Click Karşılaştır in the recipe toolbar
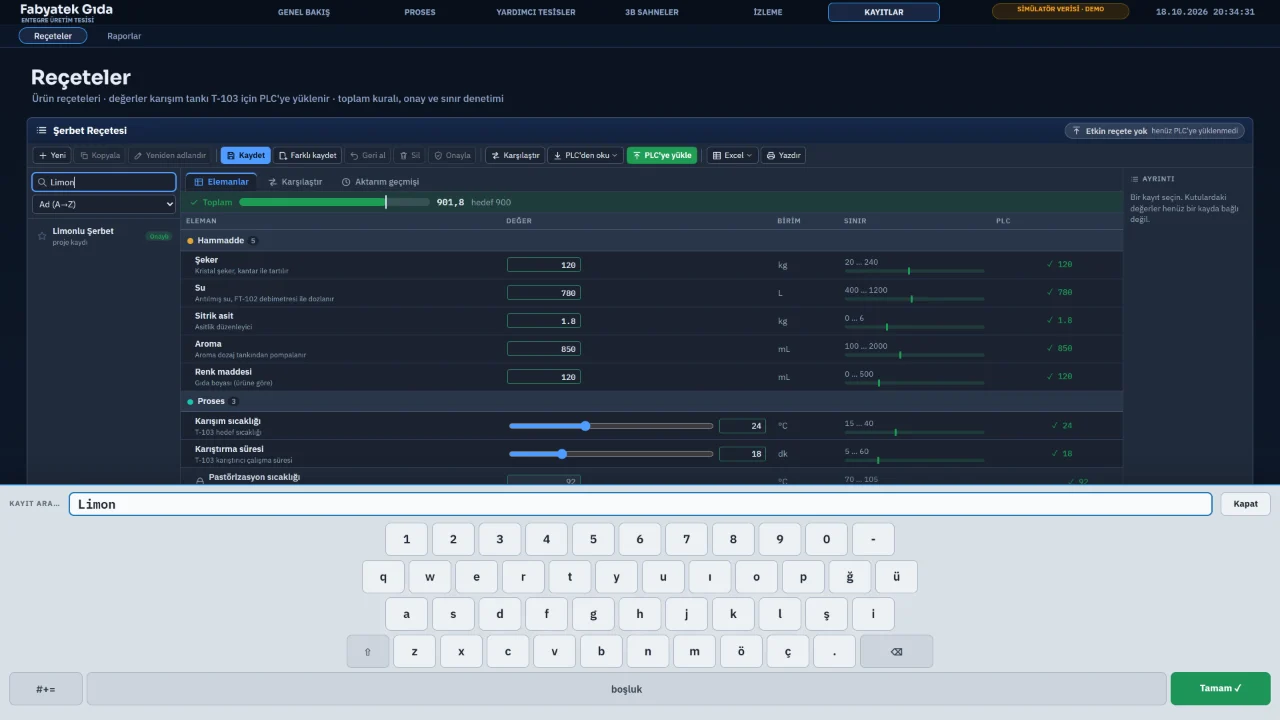Screen dimensions: 1280x720 (515, 155)
